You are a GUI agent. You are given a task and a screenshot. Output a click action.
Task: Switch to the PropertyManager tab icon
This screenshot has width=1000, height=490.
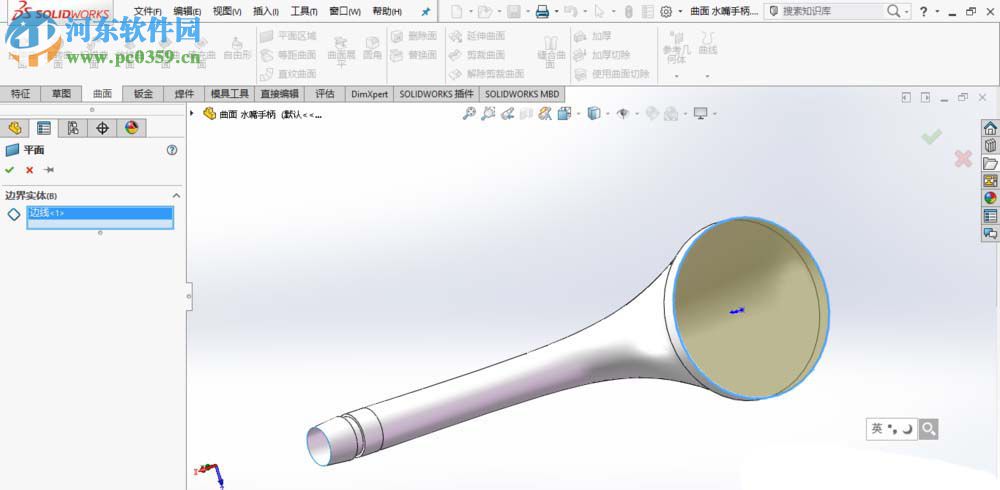[43, 128]
